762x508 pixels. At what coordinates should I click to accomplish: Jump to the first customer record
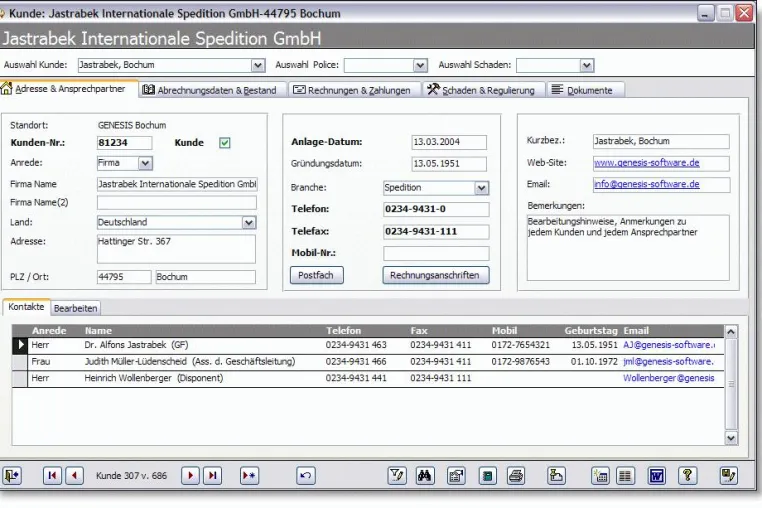tap(52, 475)
